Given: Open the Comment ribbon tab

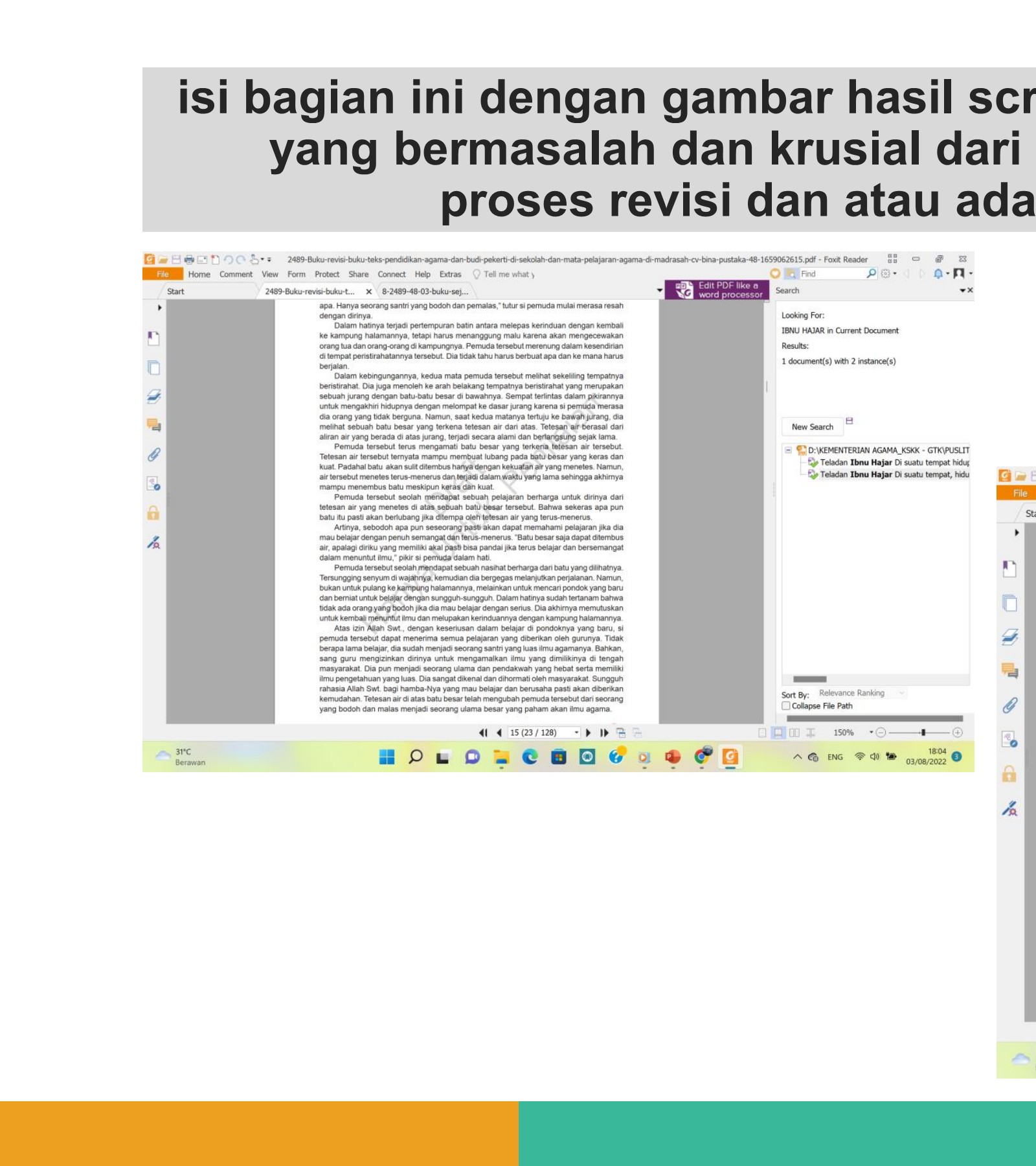Looking at the screenshot, I should click(x=236, y=274).
